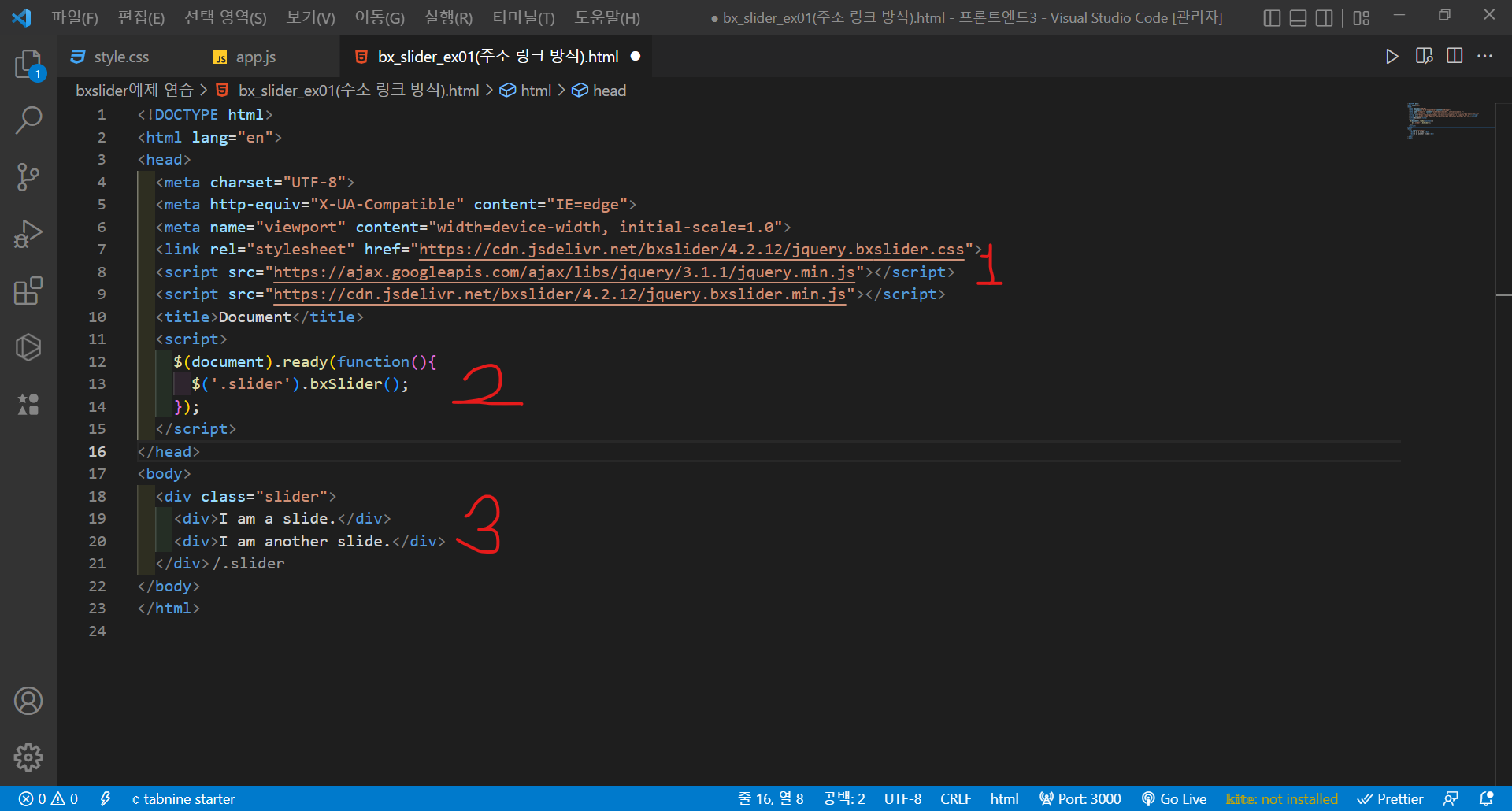Click the VS Code logo icon
This screenshot has height=811, width=1512.
(21, 17)
